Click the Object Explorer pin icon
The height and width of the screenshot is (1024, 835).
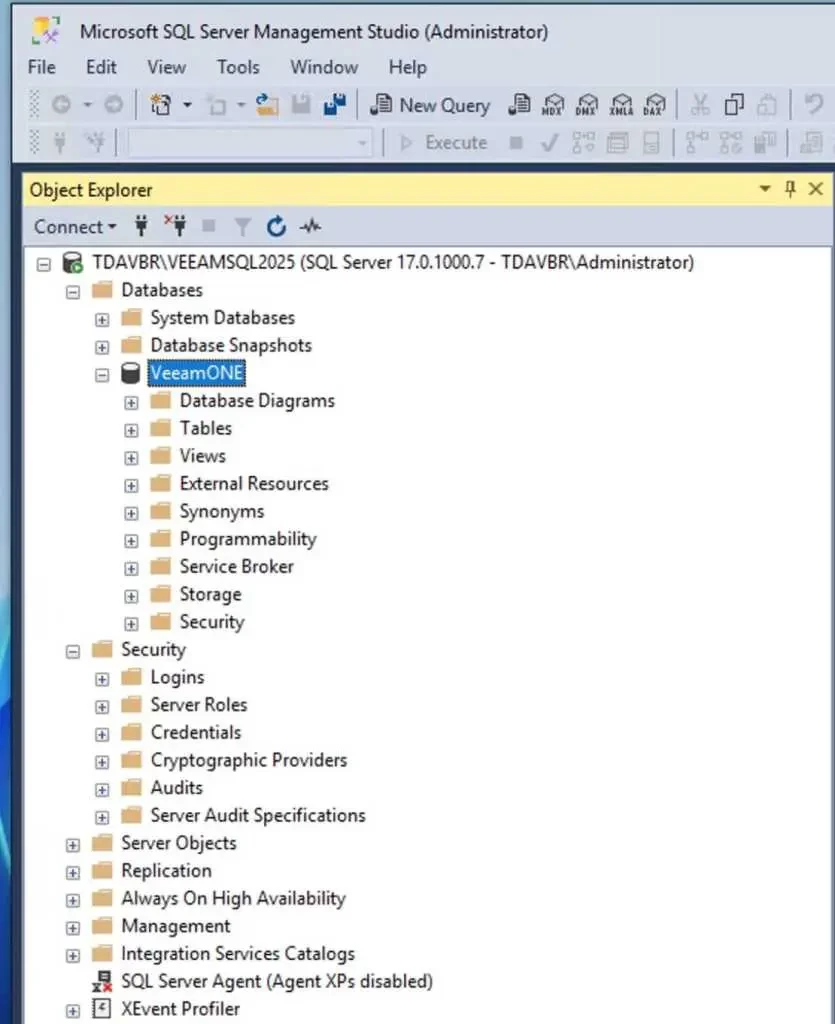[790, 189]
